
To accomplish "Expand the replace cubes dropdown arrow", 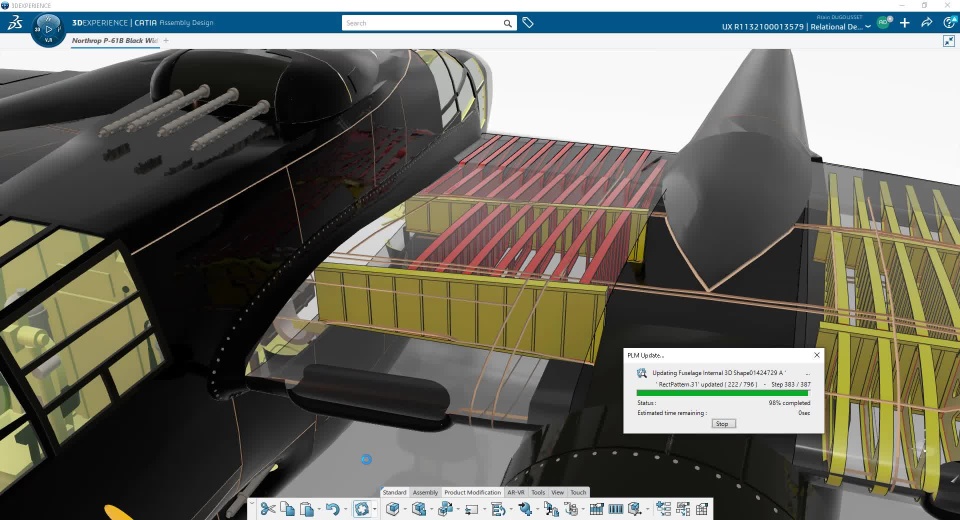I will point(458,510).
